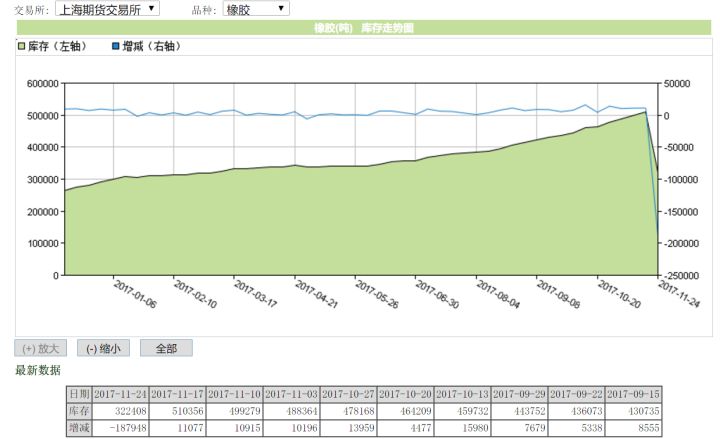Click the 增减 row header in data table
The image size is (720, 439).
79,428
